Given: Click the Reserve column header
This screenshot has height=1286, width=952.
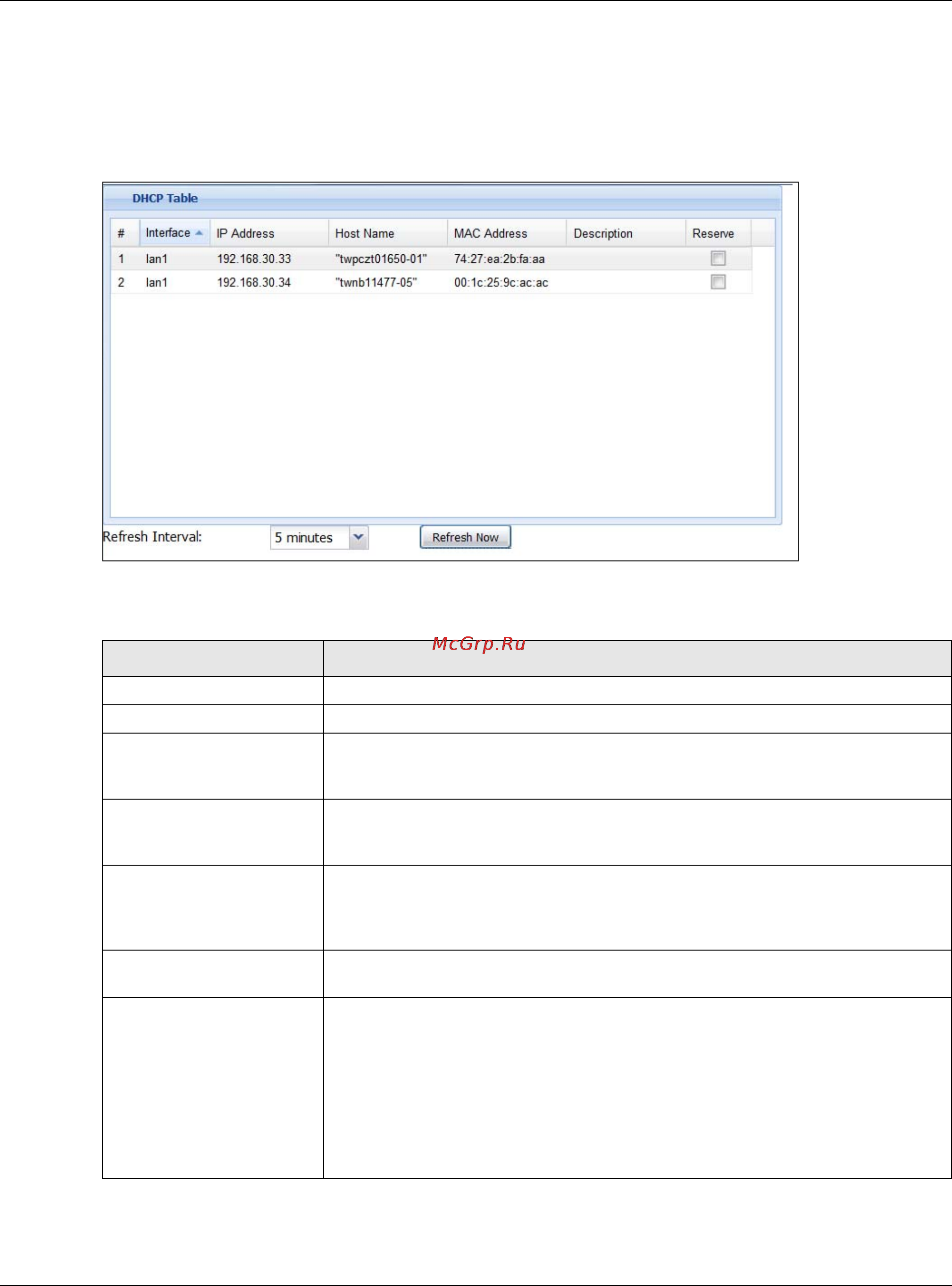Looking at the screenshot, I should [718, 234].
